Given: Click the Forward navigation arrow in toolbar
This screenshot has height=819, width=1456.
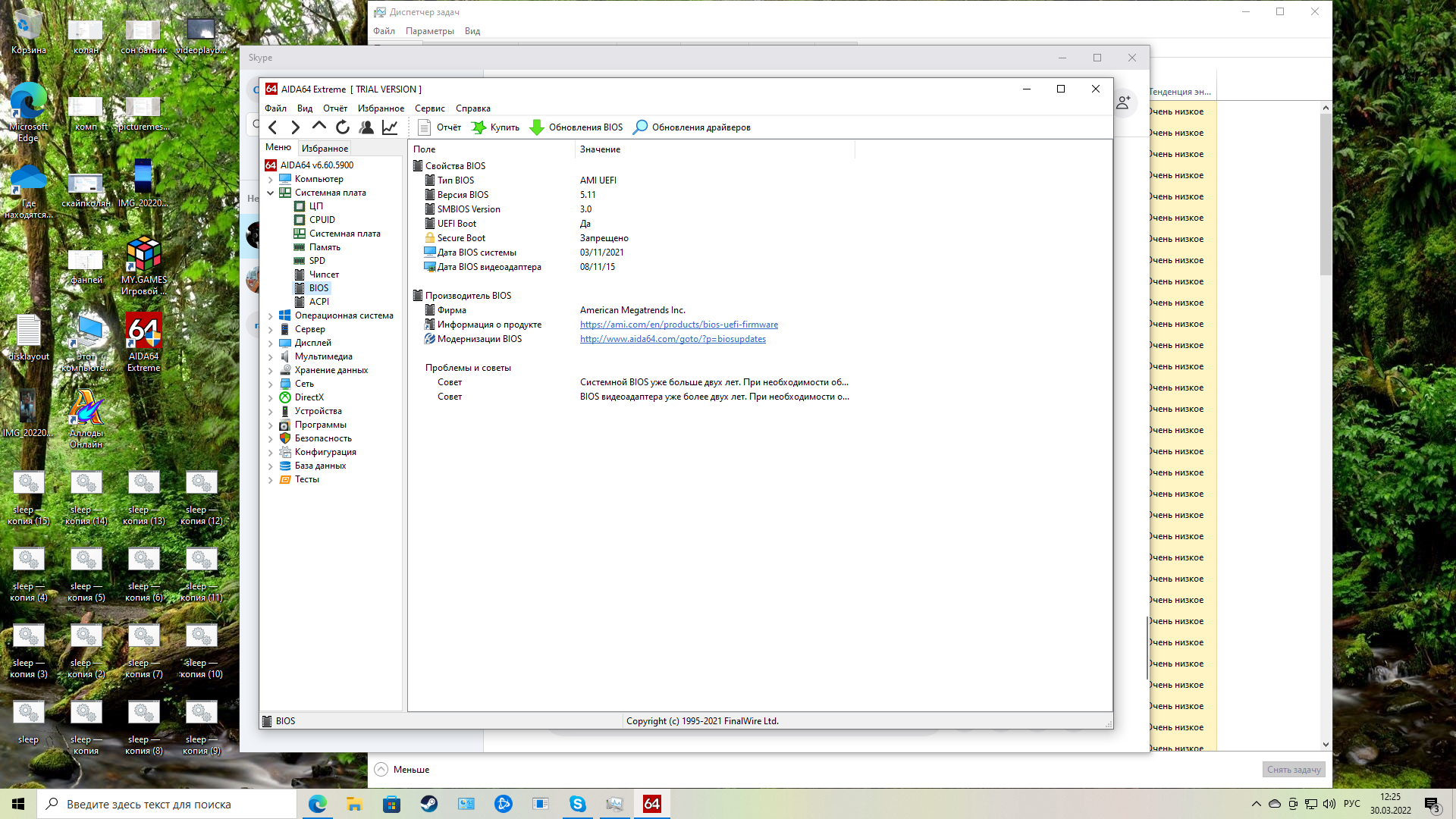Looking at the screenshot, I should (x=296, y=127).
